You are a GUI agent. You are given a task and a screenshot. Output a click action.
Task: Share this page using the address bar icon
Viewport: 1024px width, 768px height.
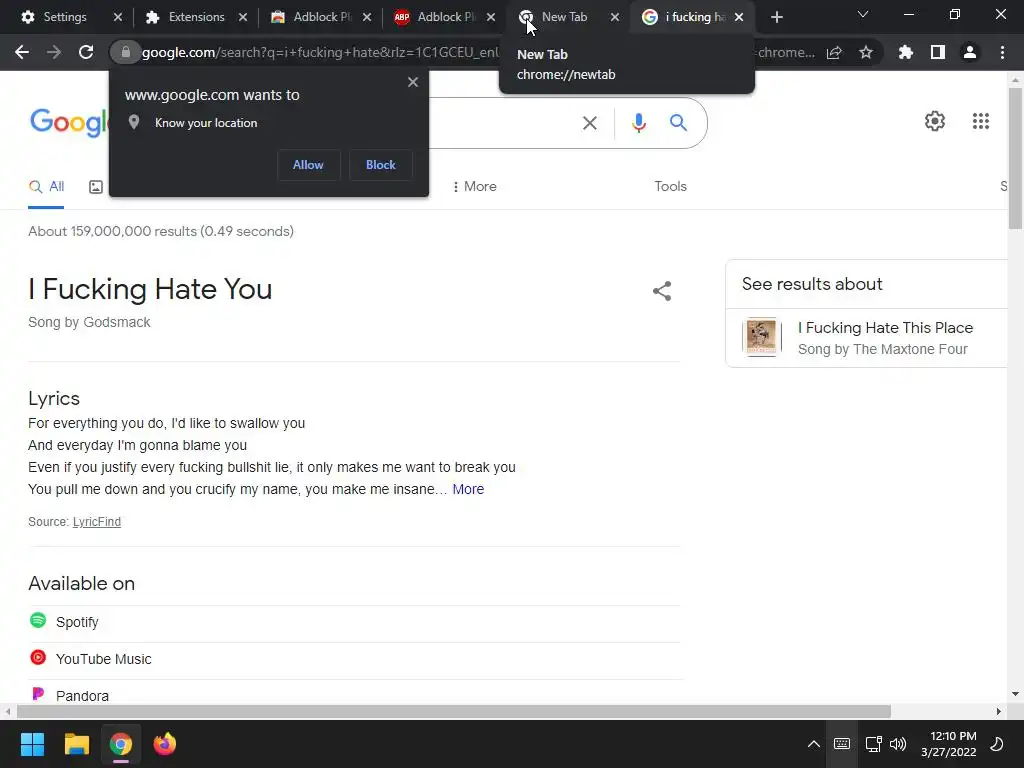pos(834,52)
